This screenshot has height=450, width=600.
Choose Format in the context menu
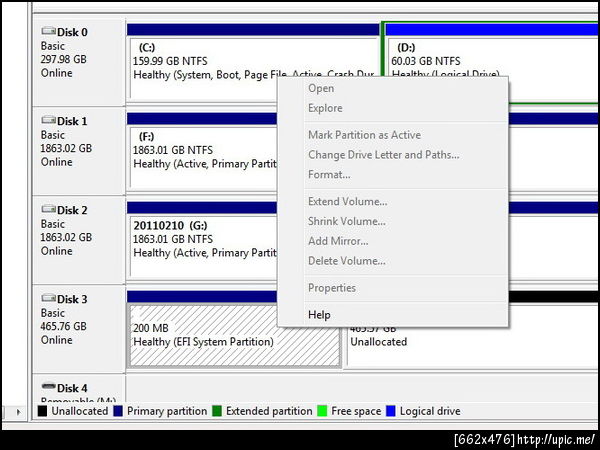click(393, 175)
